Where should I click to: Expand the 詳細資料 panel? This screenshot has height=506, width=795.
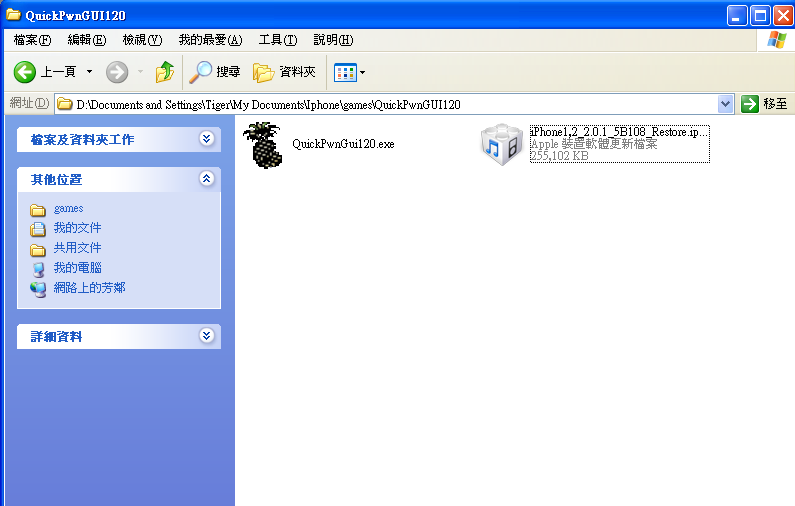(x=206, y=335)
